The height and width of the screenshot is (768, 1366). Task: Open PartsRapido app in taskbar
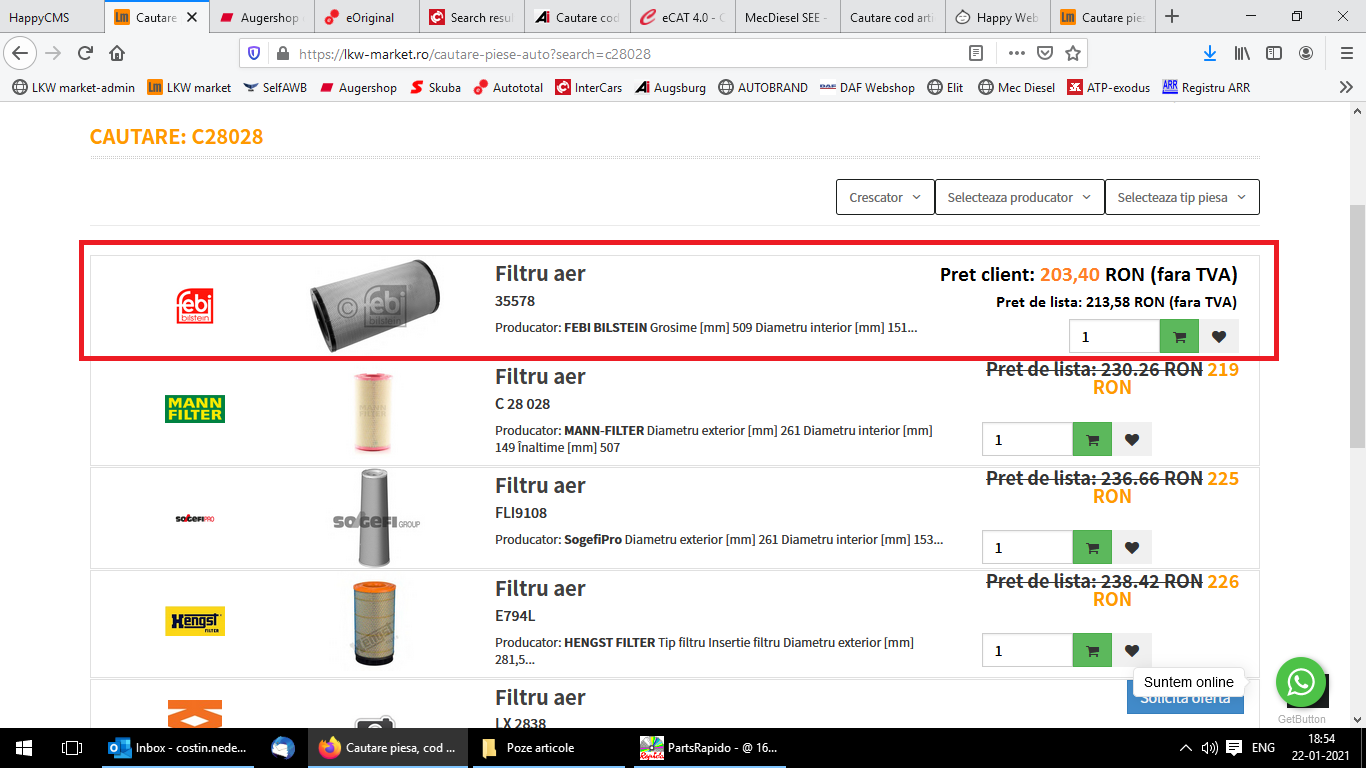pyautogui.click(x=712, y=747)
